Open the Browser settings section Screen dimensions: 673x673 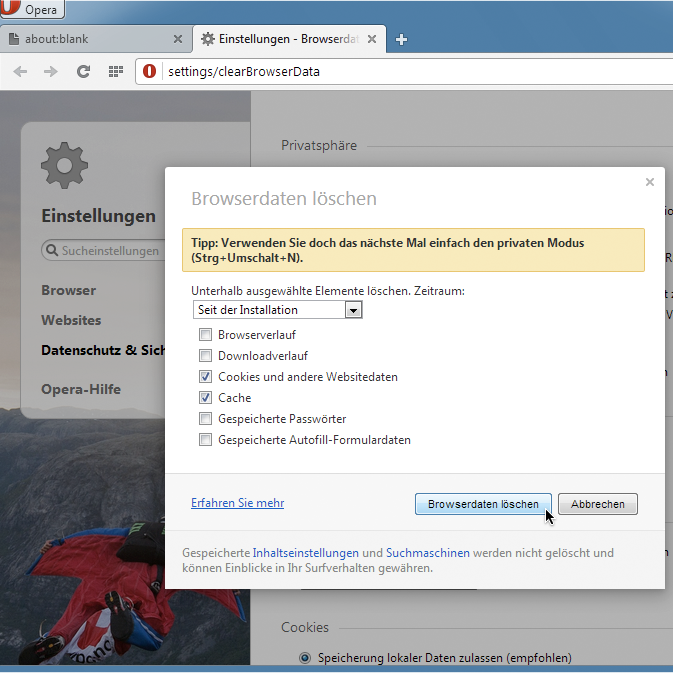[x=69, y=290]
